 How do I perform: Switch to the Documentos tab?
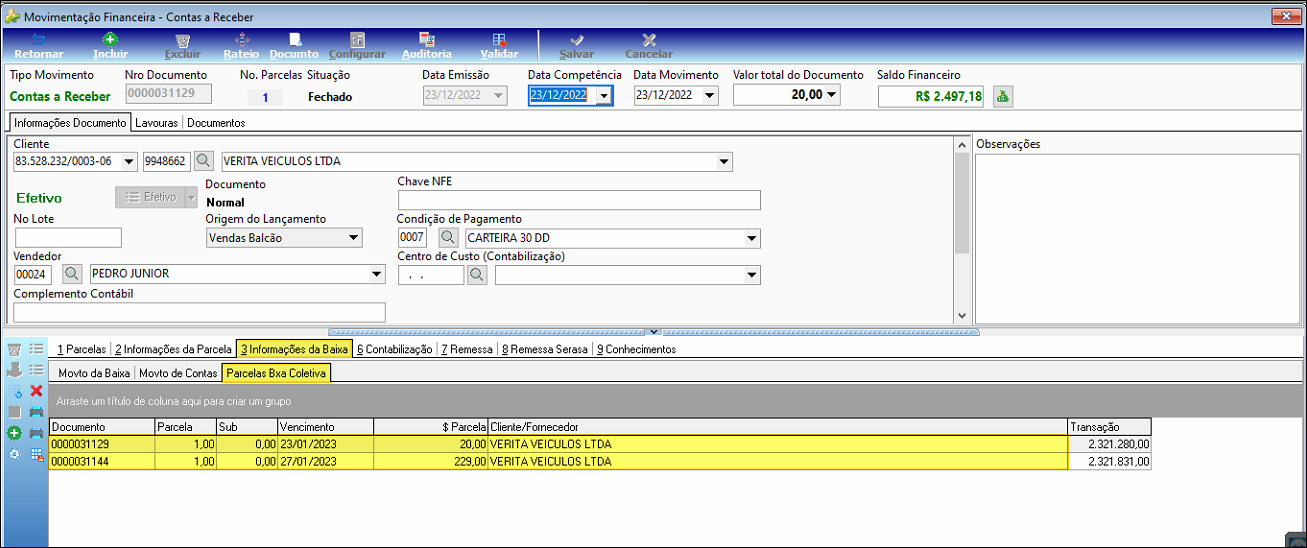click(216, 123)
